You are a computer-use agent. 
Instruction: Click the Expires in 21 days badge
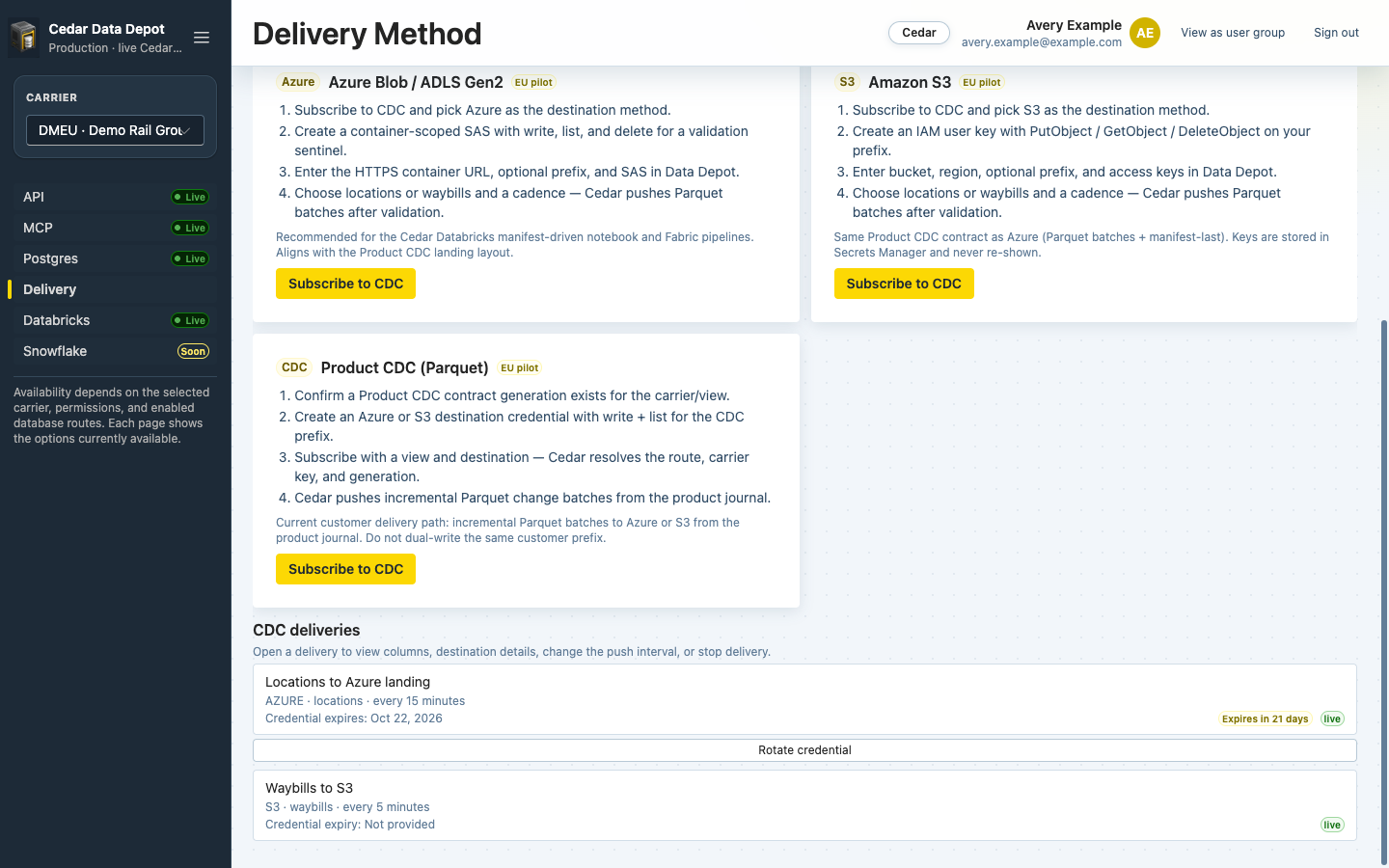(x=1266, y=719)
